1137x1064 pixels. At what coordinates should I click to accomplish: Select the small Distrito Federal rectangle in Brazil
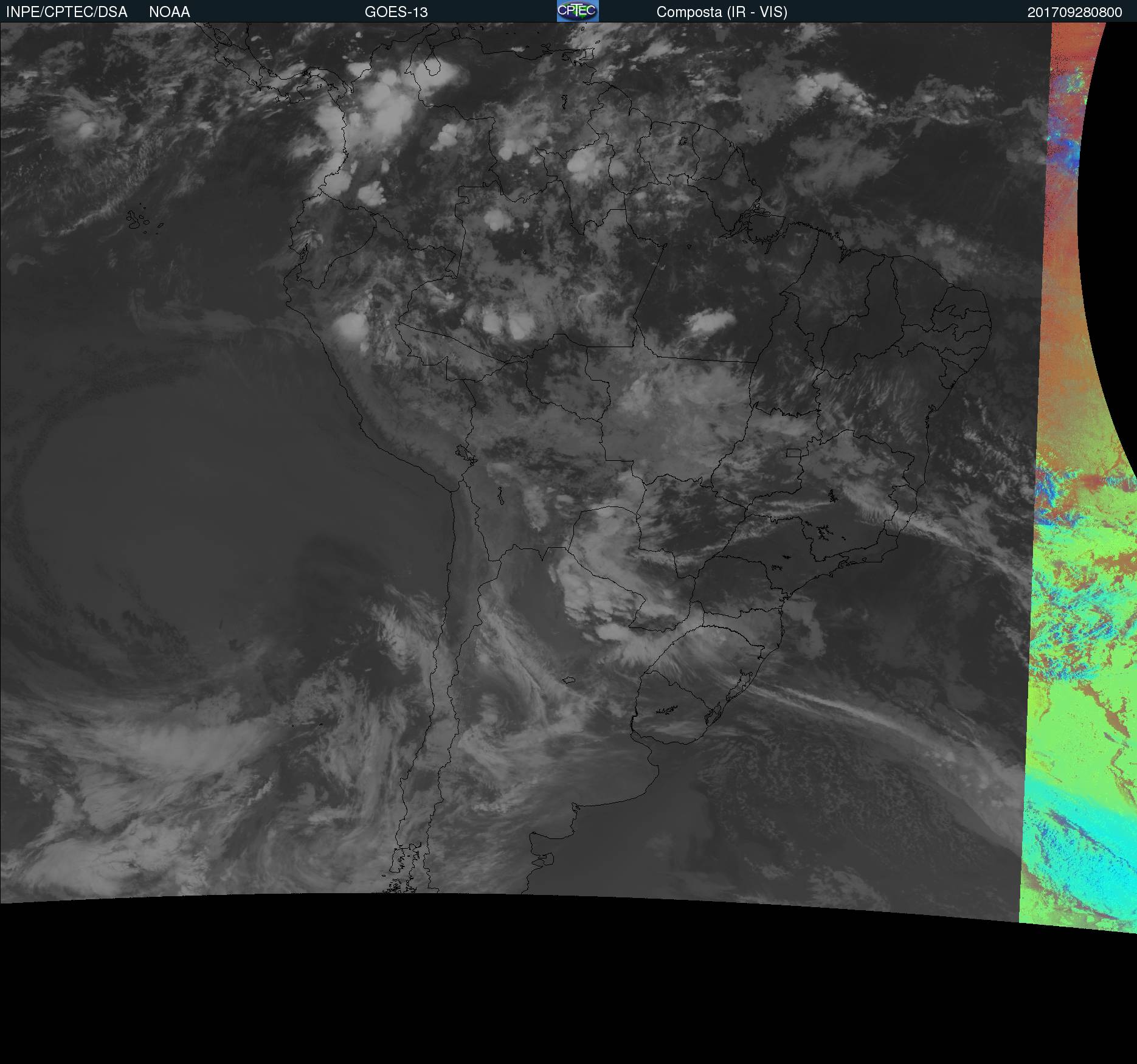click(793, 453)
